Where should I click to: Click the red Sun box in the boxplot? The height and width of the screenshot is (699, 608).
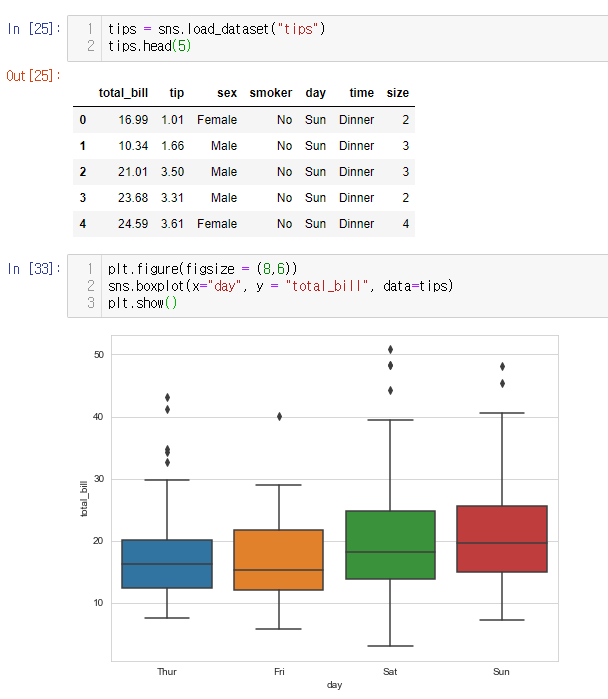501,539
